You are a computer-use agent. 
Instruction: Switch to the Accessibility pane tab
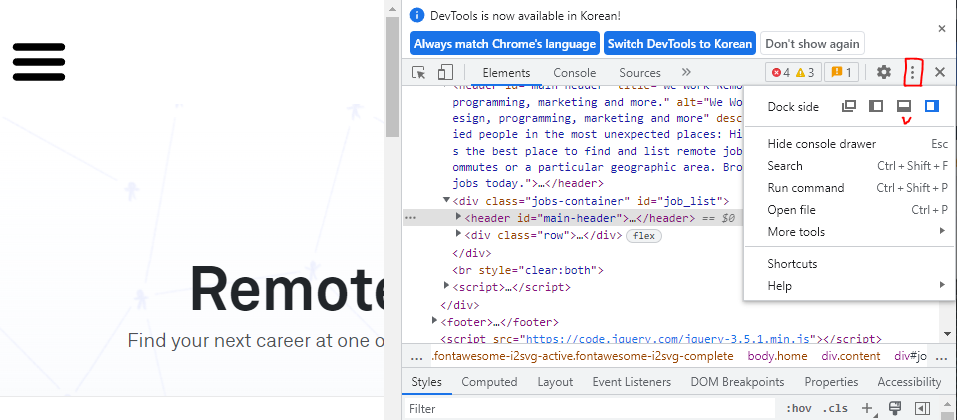pos(909,382)
